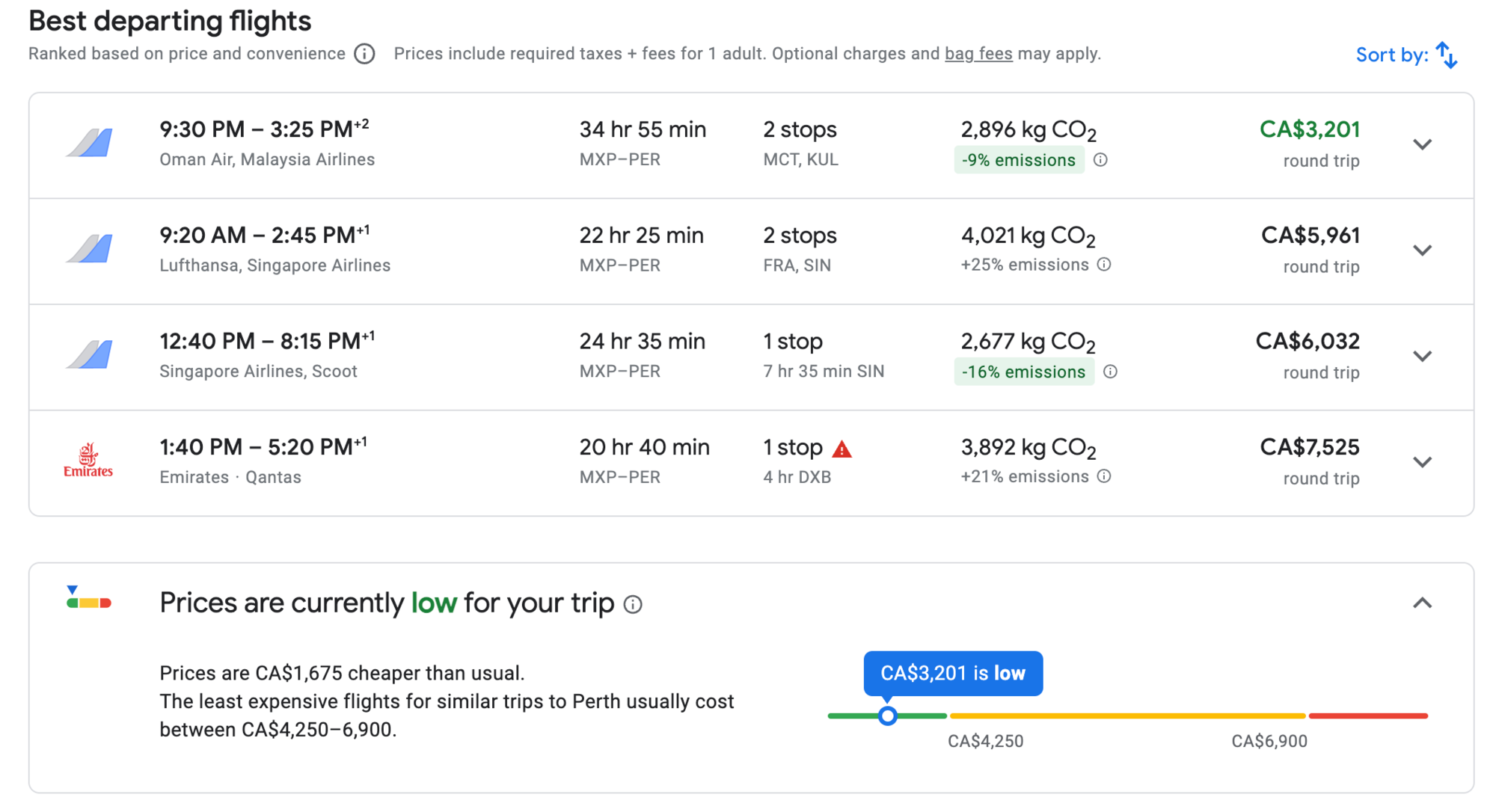Click the price indicator dot on slider
Screen dimensions: 1496x812
[887, 716]
